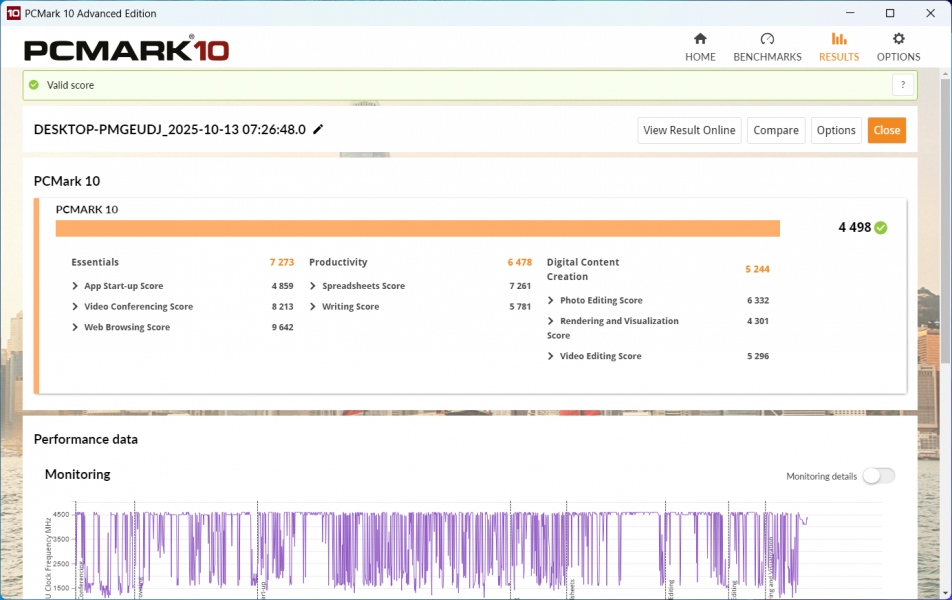The height and width of the screenshot is (600, 952).
Task: Click the Options button next to Compare
Action: (x=835, y=130)
